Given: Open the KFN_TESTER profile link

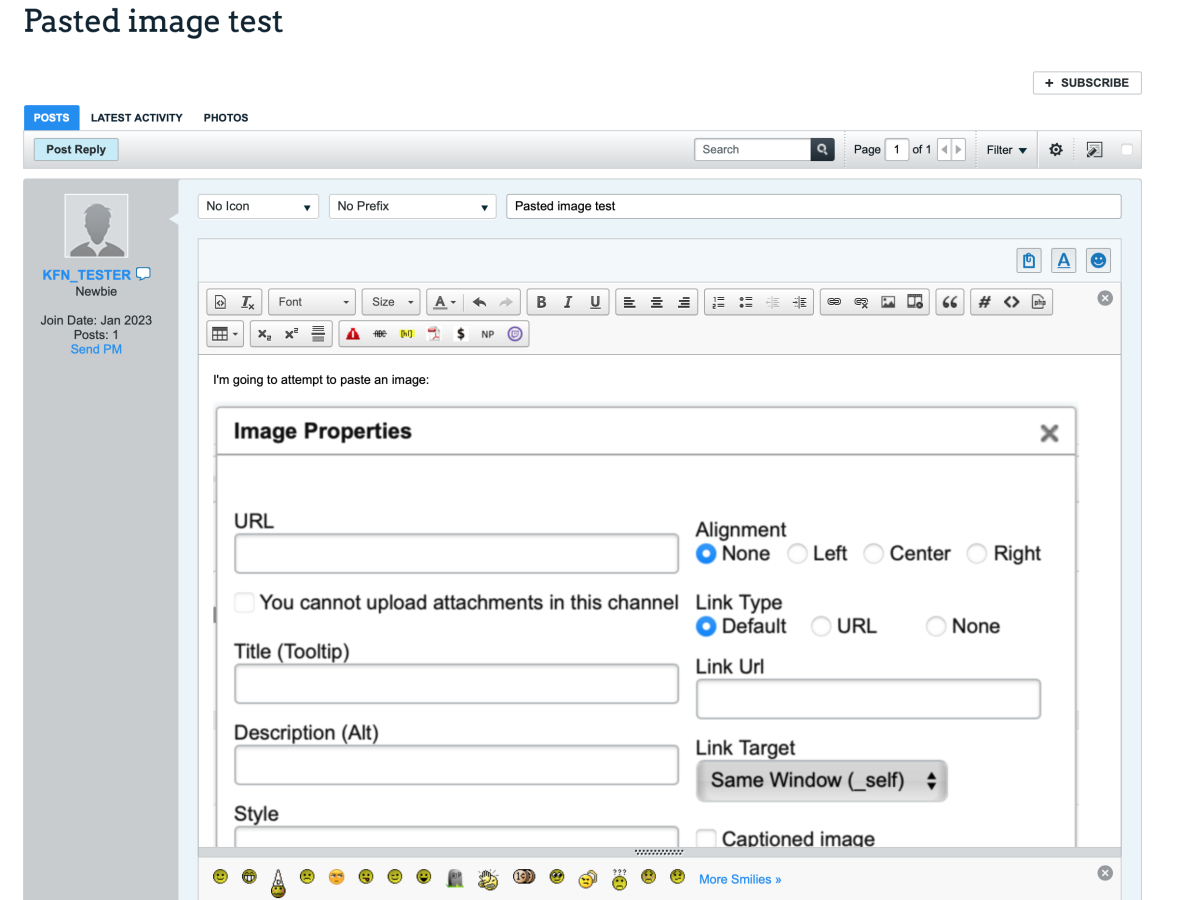Looking at the screenshot, I should (x=87, y=275).
